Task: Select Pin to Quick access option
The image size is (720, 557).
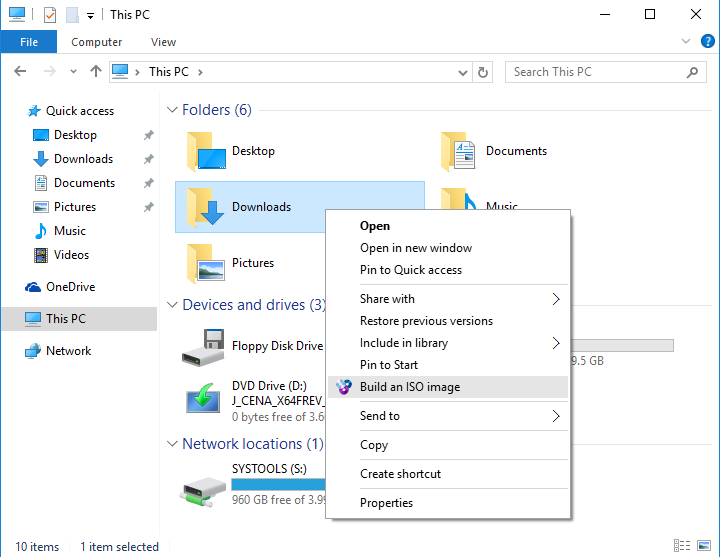Action: (x=410, y=270)
